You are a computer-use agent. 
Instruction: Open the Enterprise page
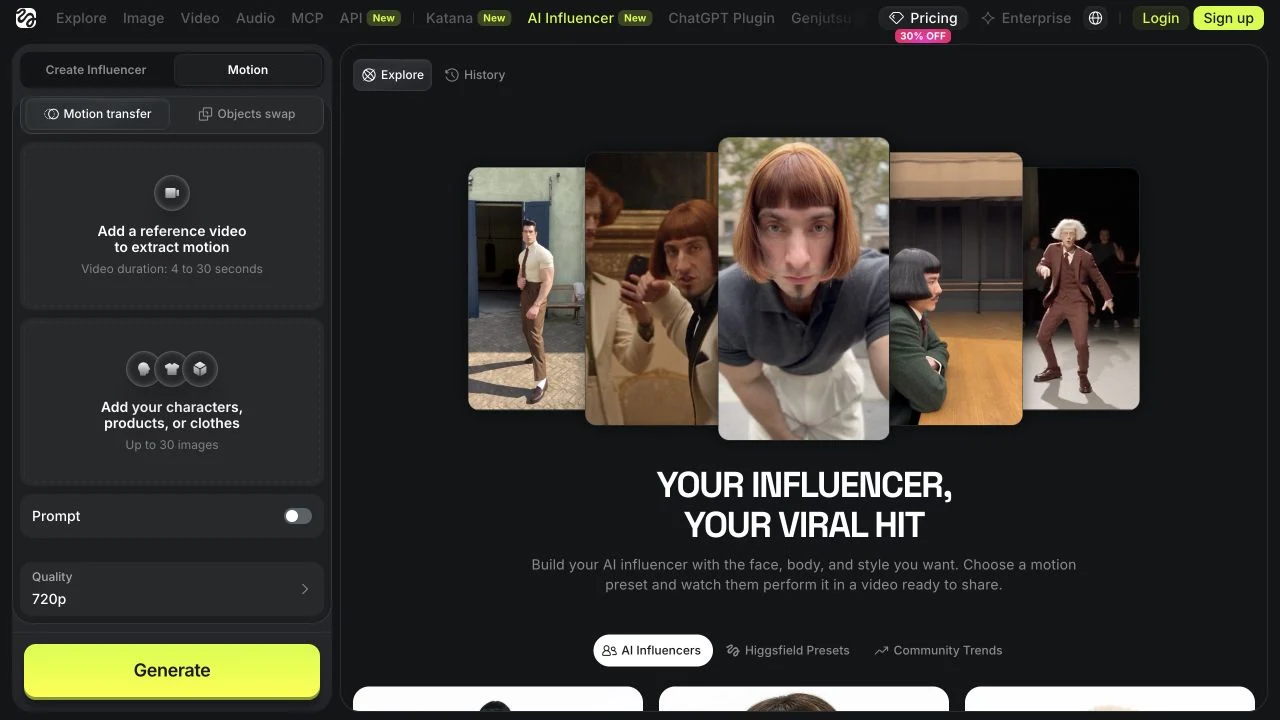(1026, 18)
